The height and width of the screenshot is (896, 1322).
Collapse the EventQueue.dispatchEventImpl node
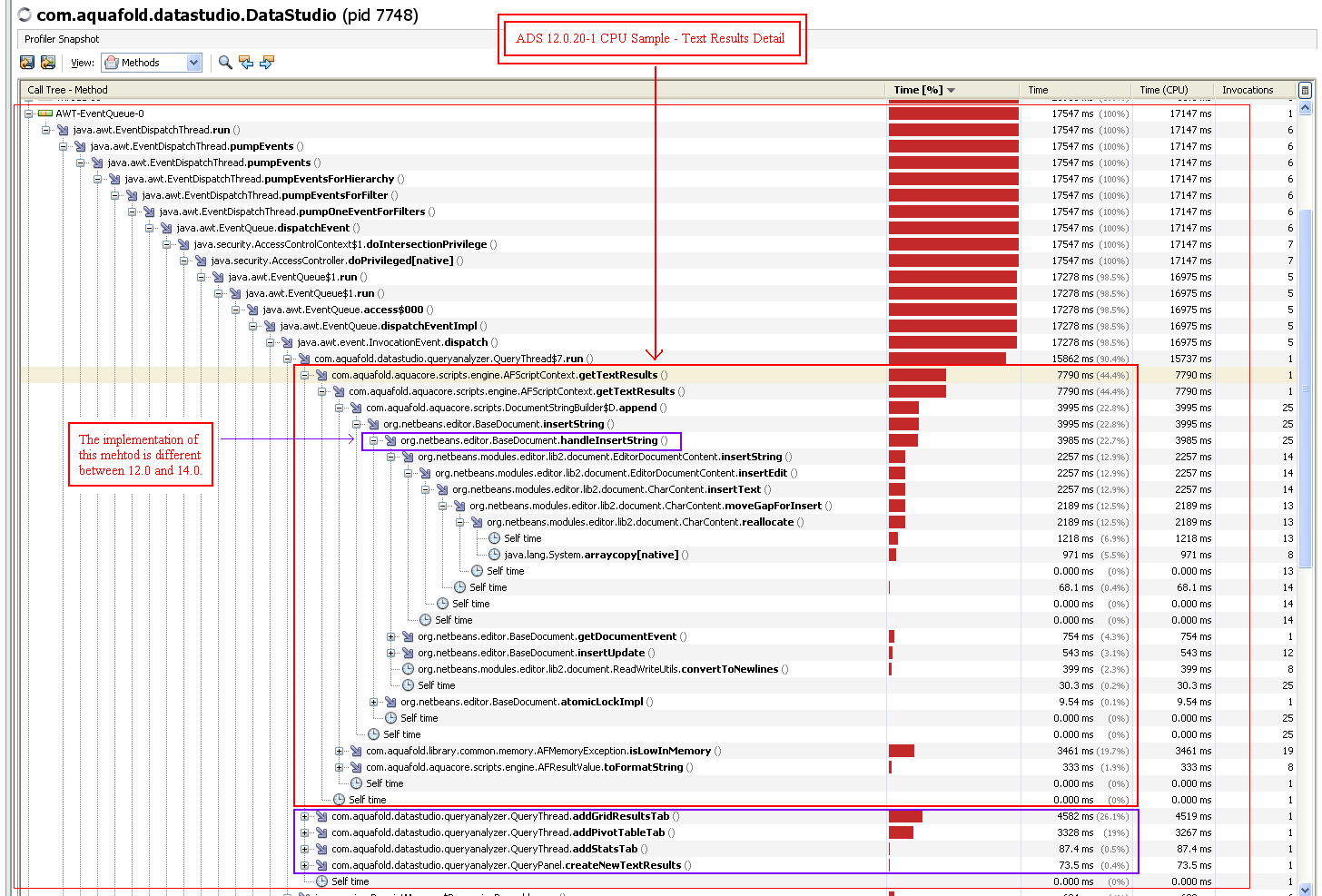pyautogui.click(x=252, y=326)
